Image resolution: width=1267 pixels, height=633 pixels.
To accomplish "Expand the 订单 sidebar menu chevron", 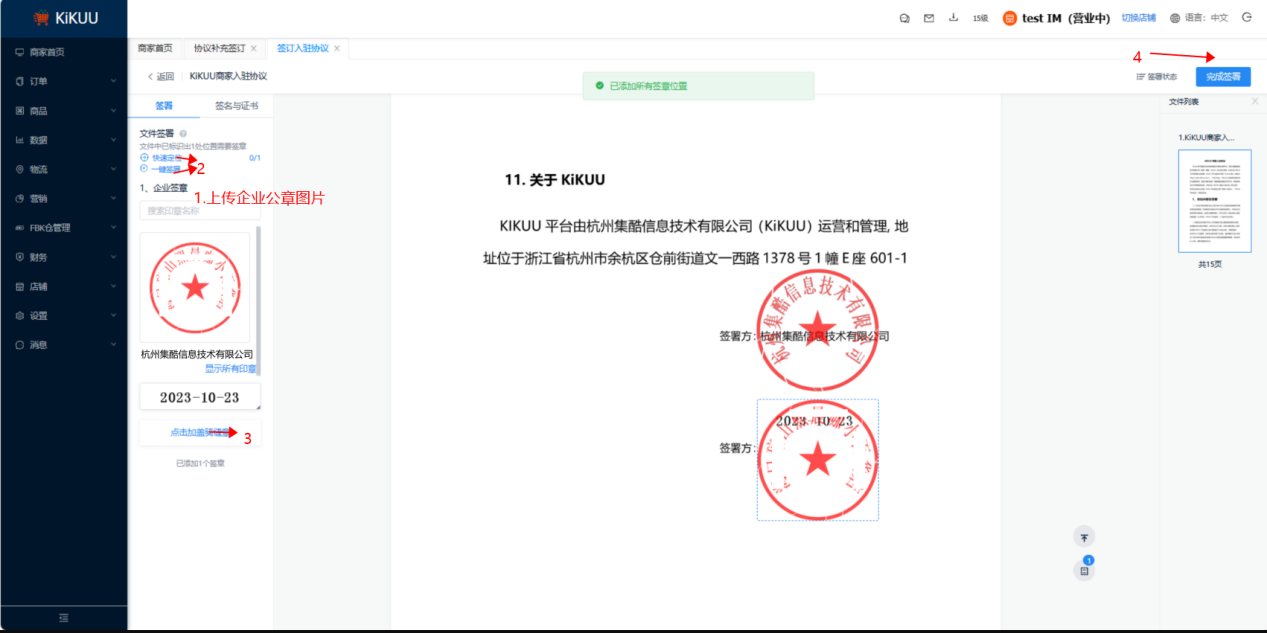I will pos(113,81).
